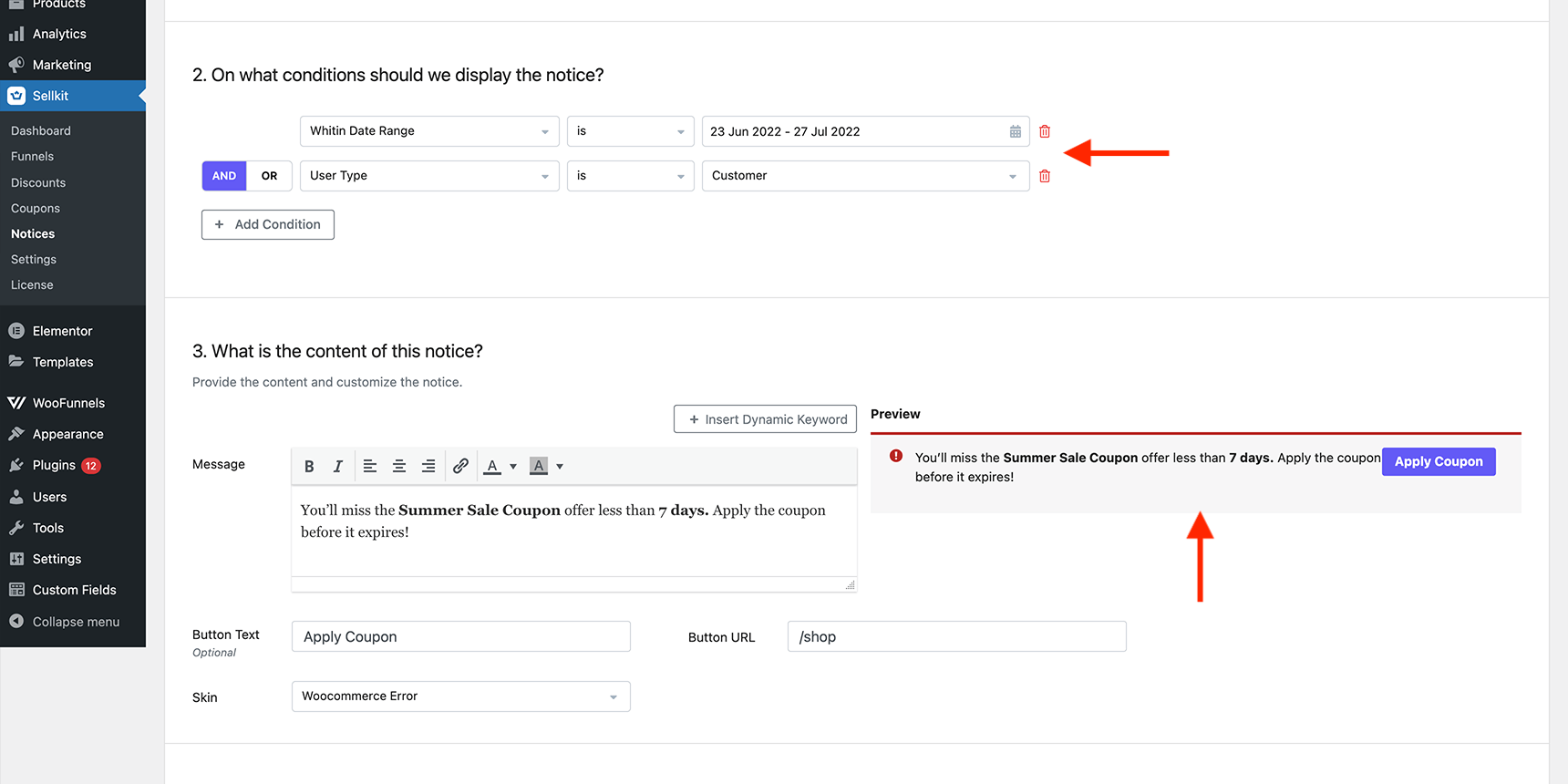
Task: Delete the date range condition
Action: (1045, 131)
